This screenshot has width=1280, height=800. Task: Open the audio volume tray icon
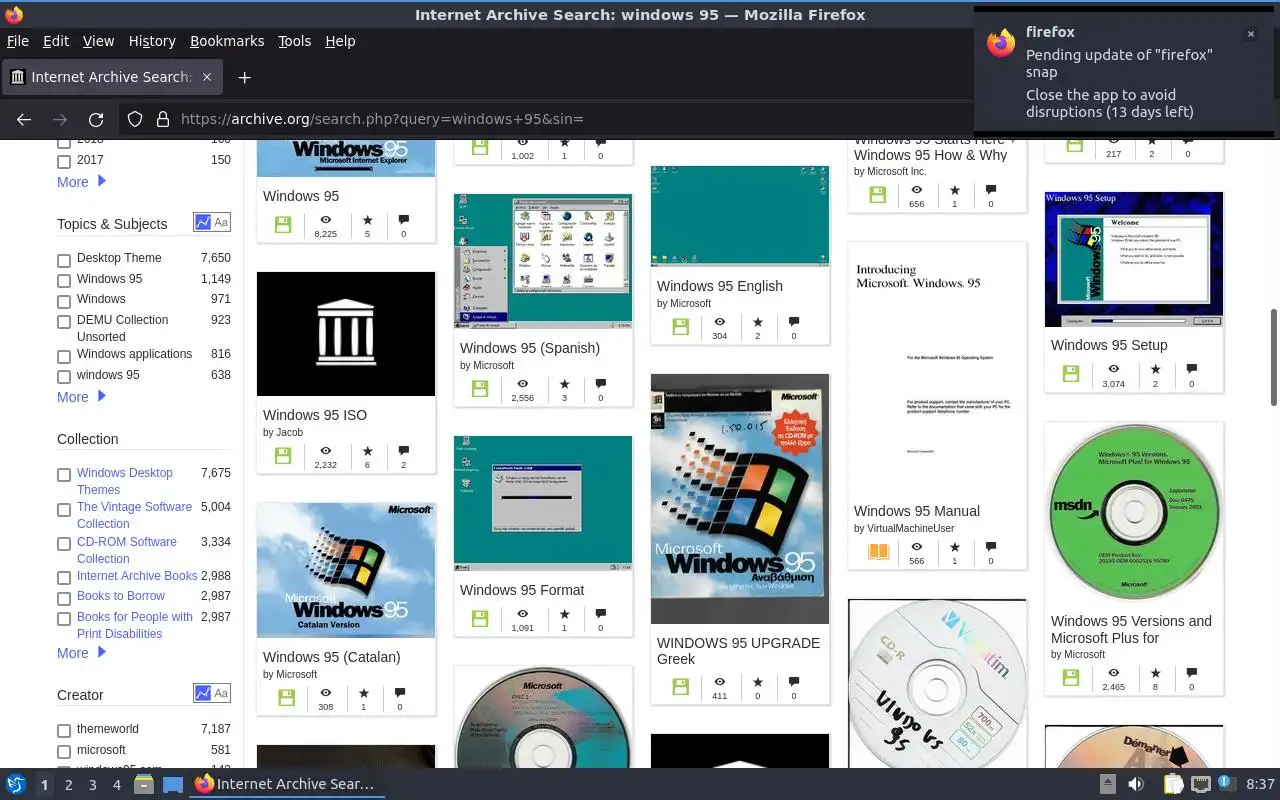click(x=1137, y=784)
